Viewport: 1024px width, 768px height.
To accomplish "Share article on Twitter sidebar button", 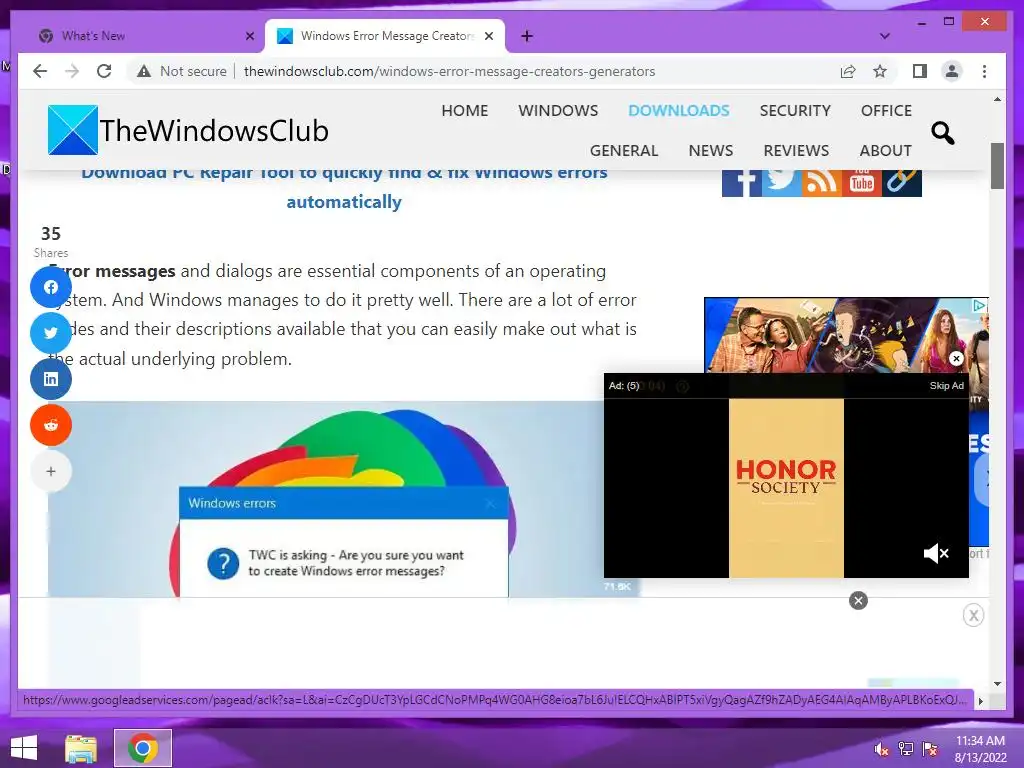I will point(51,332).
